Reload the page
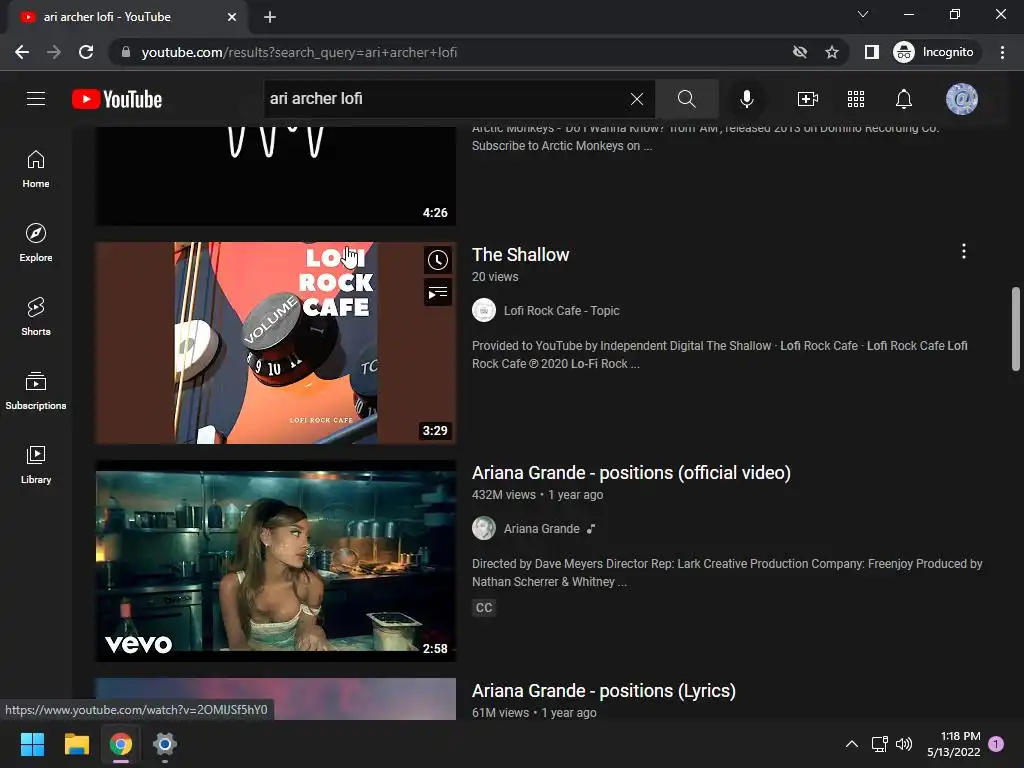1024x768 pixels. (86, 52)
